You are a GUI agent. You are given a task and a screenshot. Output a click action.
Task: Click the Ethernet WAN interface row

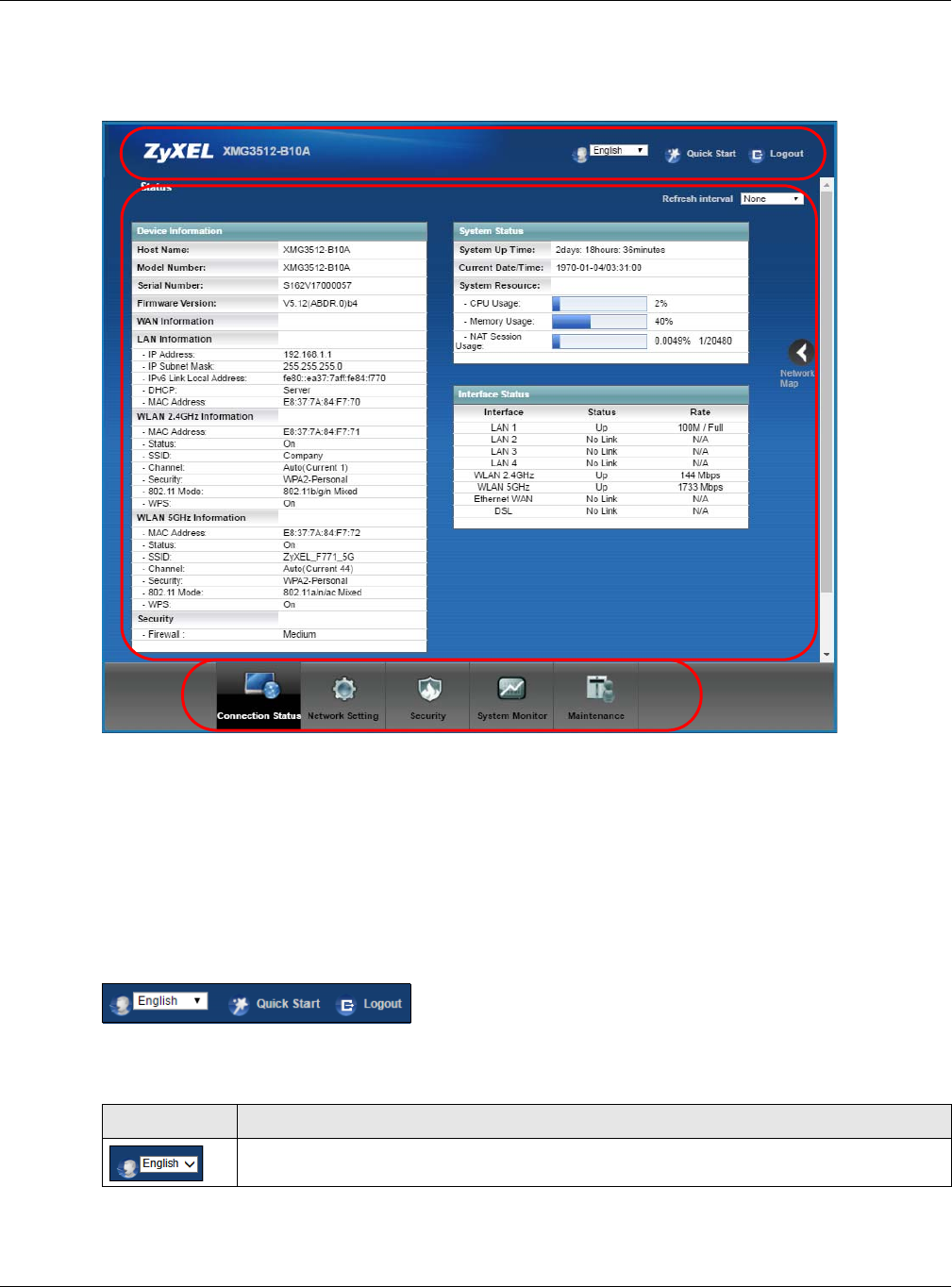click(x=601, y=499)
